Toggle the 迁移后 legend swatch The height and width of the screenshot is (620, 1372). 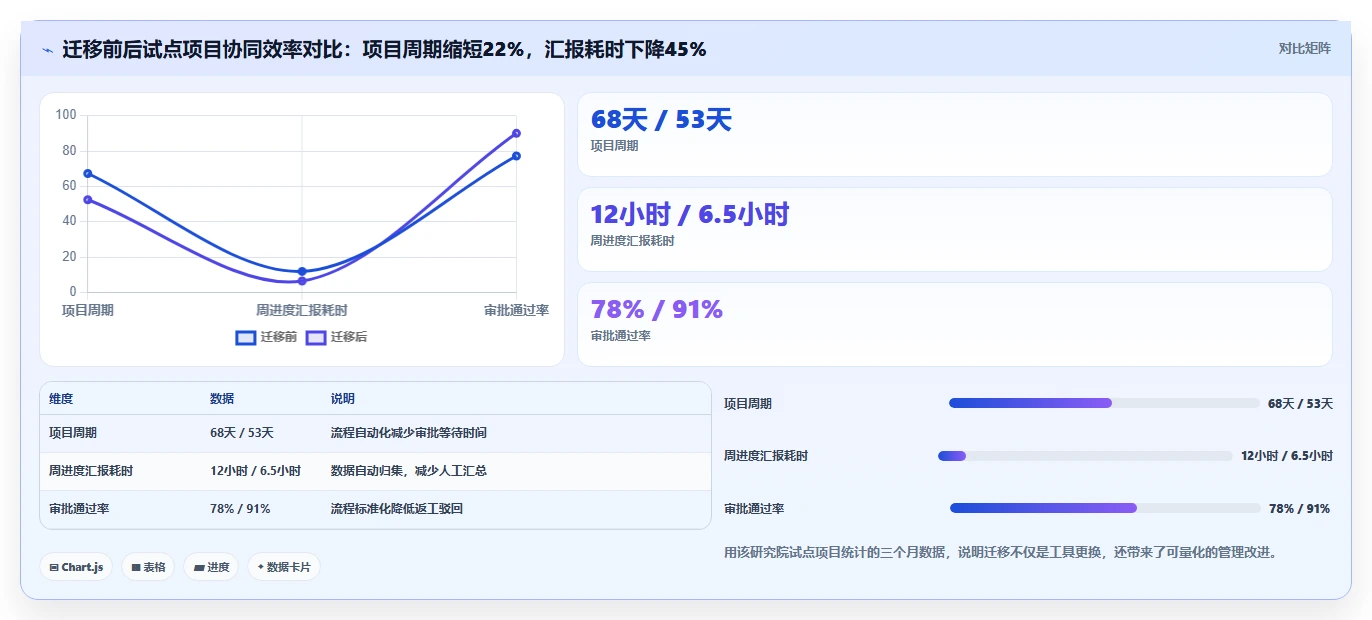[316, 337]
